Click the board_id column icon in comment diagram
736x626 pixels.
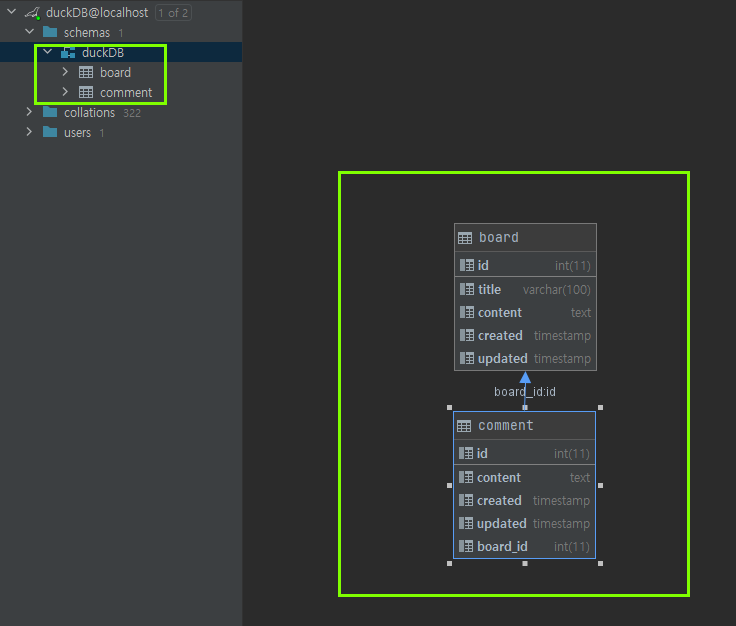point(466,546)
